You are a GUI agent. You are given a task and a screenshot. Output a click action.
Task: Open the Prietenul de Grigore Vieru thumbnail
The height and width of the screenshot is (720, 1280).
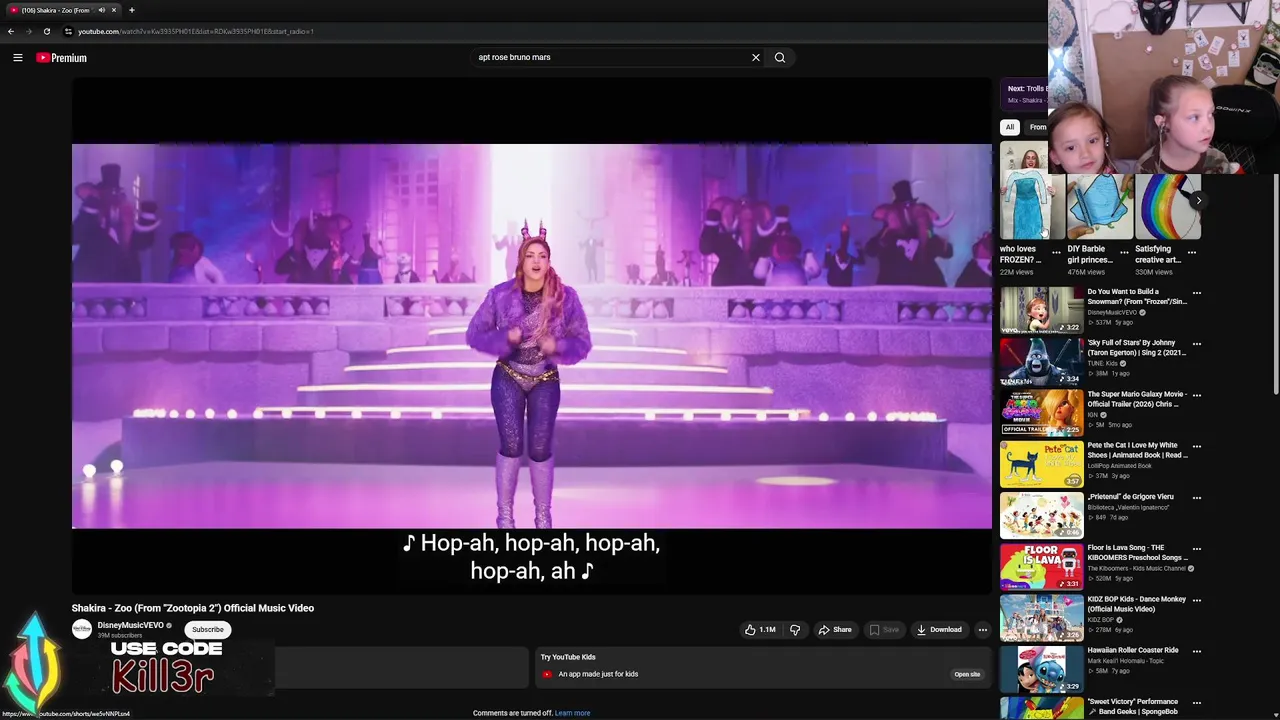(x=1041, y=515)
